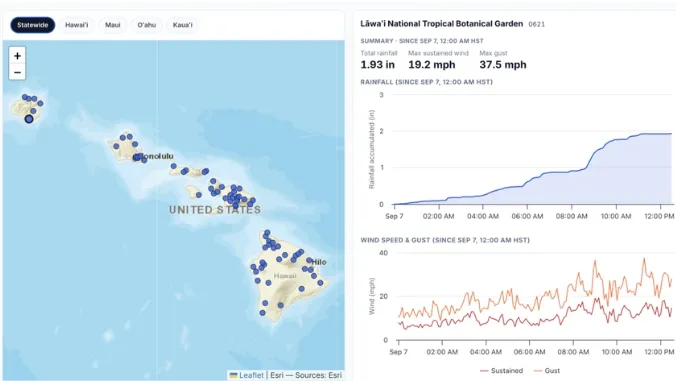Click the 19.2 mph max sustained wind value
Image resolution: width=676 pixels, height=381 pixels.
point(432,65)
